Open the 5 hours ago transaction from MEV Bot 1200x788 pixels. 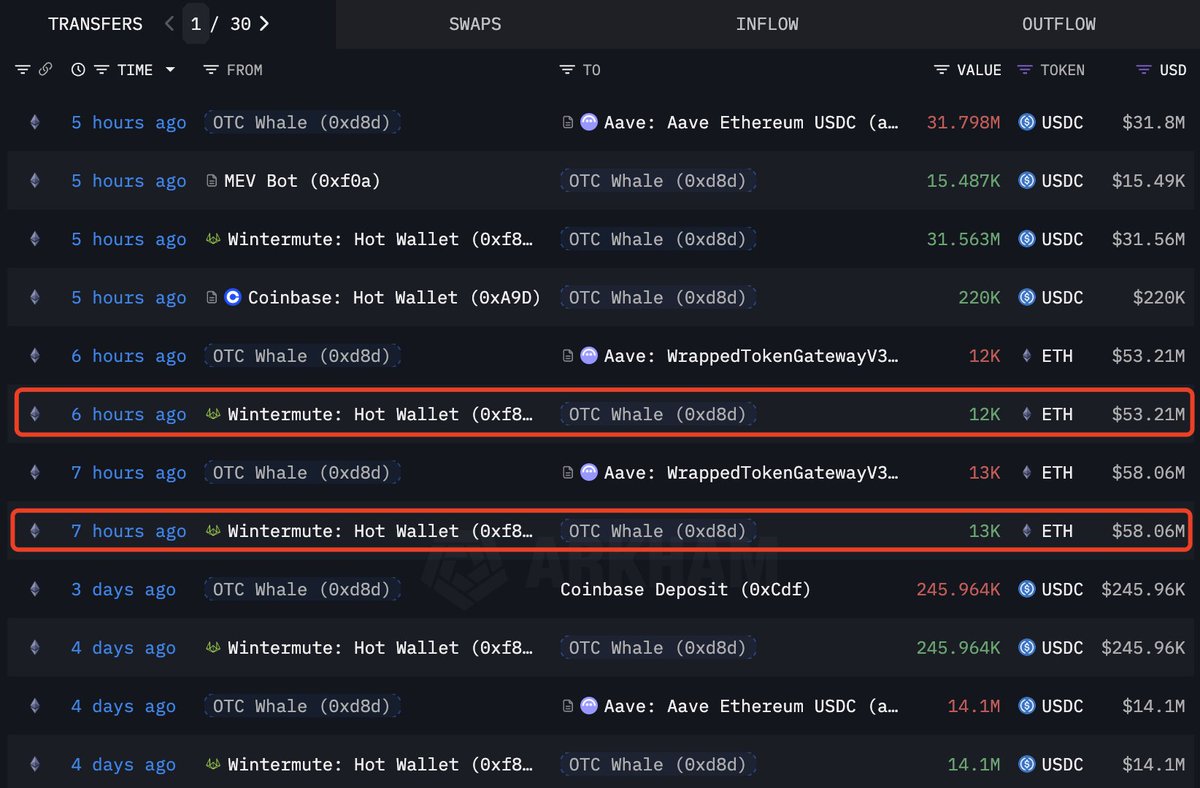pyautogui.click(x=128, y=181)
